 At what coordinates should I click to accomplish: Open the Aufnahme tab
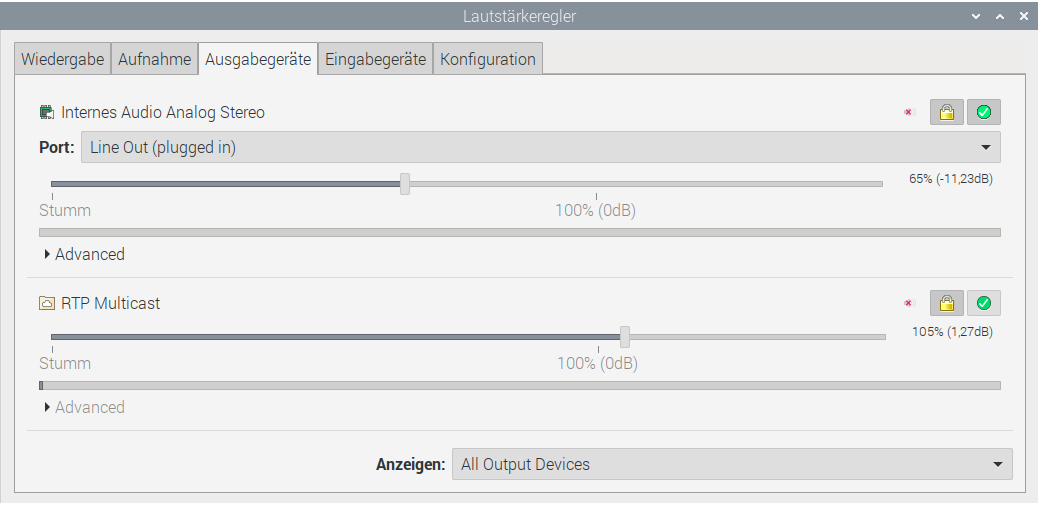pyautogui.click(x=154, y=59)
